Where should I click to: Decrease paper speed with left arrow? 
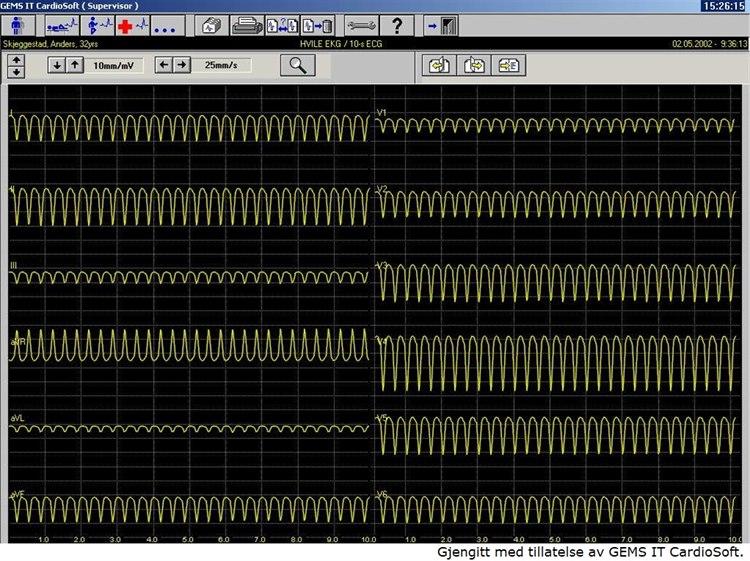(x=163, y=65)
